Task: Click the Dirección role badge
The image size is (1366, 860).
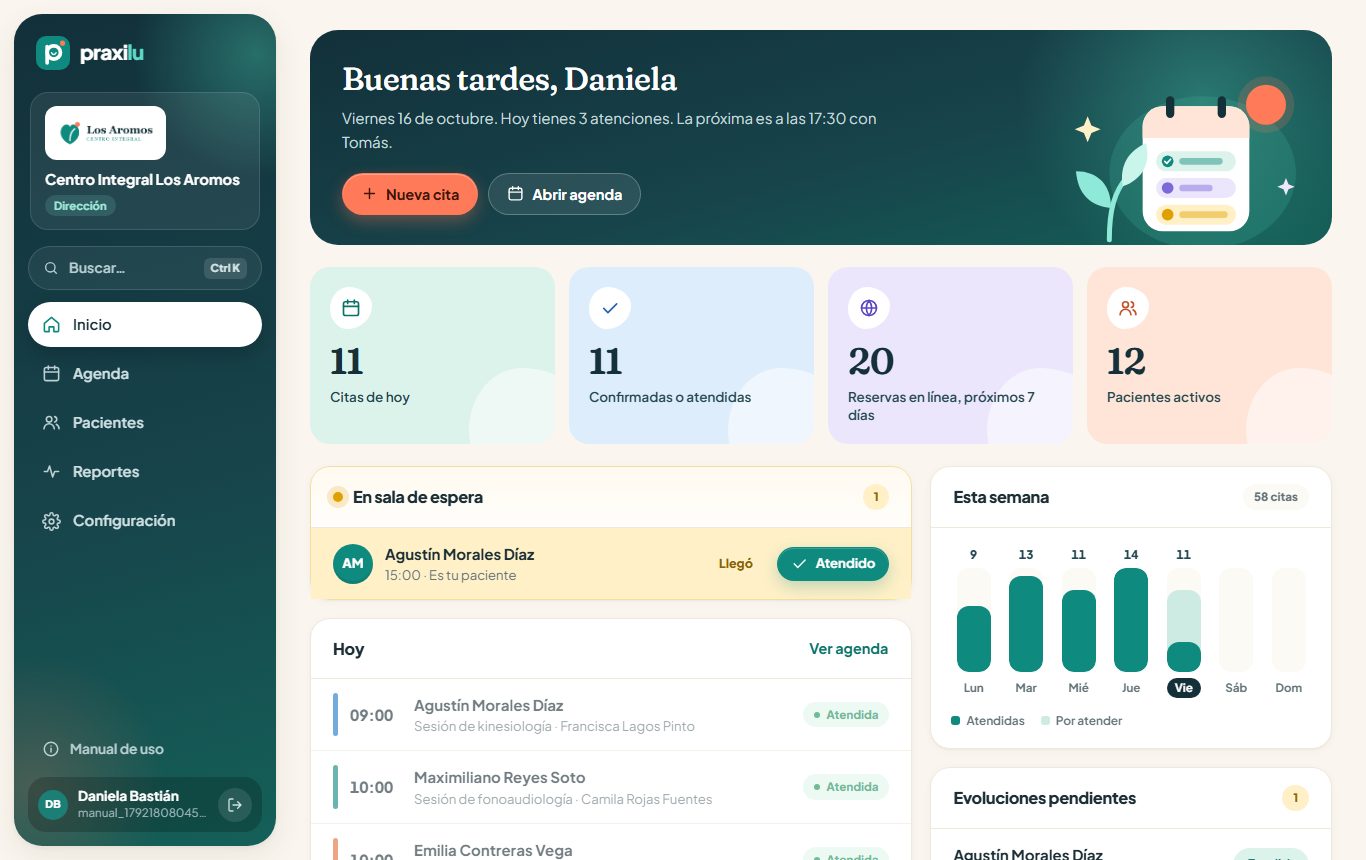Action: click(x=80, y=206)
